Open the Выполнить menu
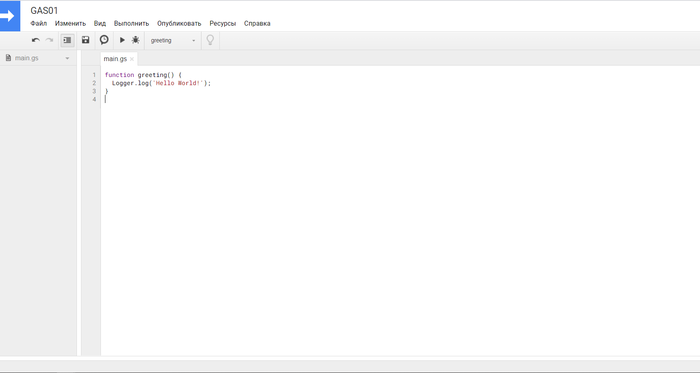Image resolution: width=700 pixels, height=373 pixels. click(x=131, y=23)
